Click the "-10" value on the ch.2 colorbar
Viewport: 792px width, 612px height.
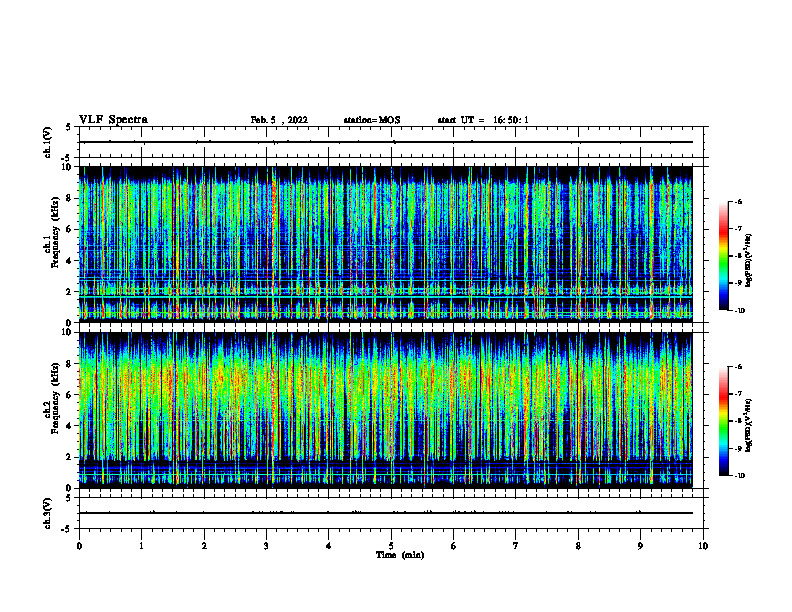click(739, 475)
